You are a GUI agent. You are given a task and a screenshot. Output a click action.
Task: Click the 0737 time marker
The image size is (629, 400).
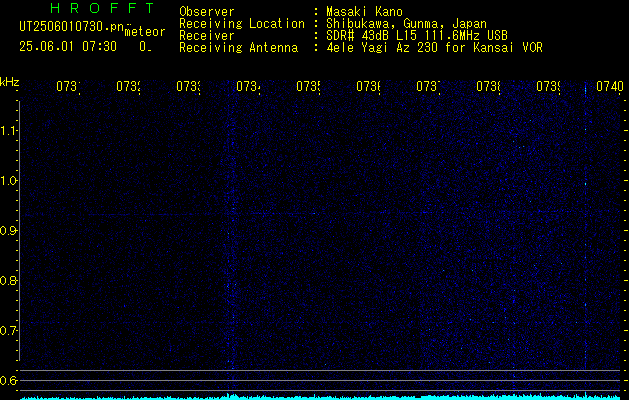428,86
